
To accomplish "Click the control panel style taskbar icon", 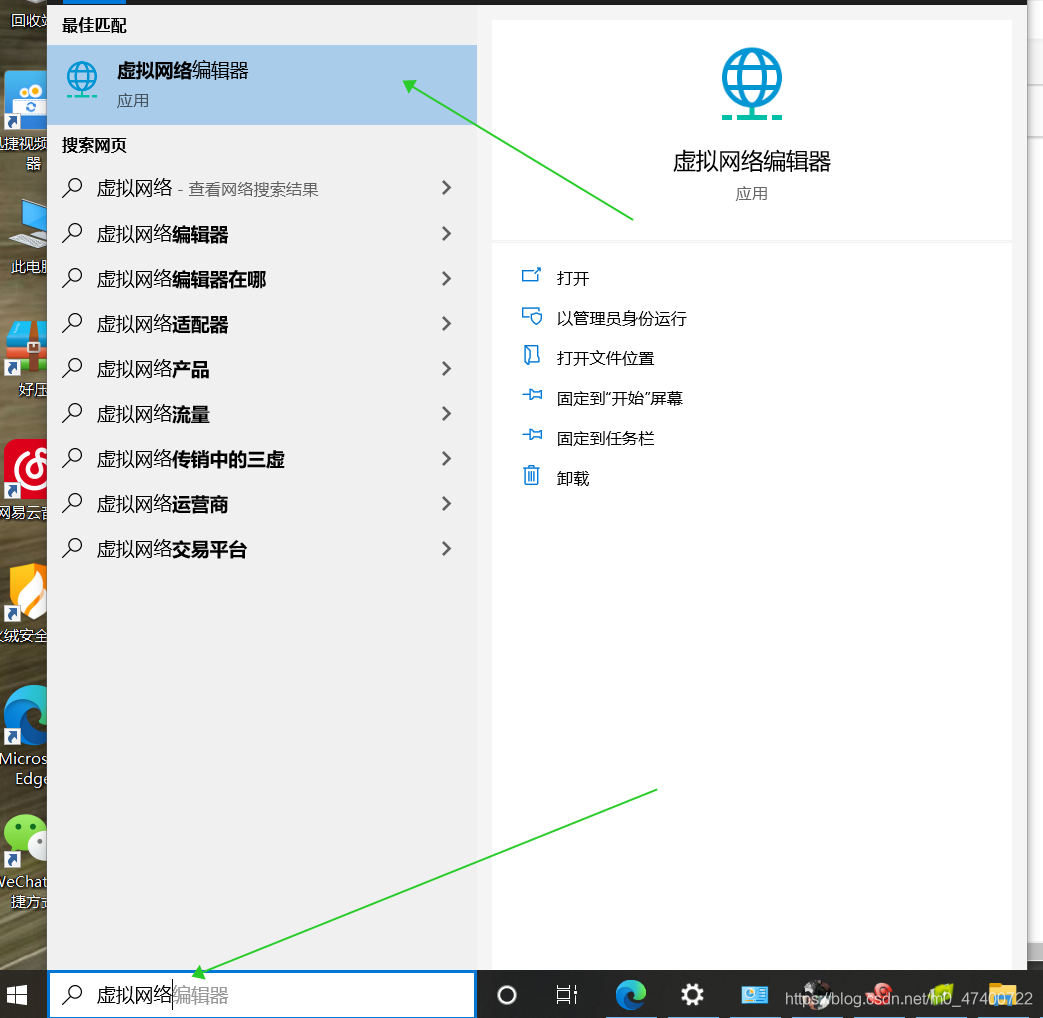I will (x=754, y=995).
